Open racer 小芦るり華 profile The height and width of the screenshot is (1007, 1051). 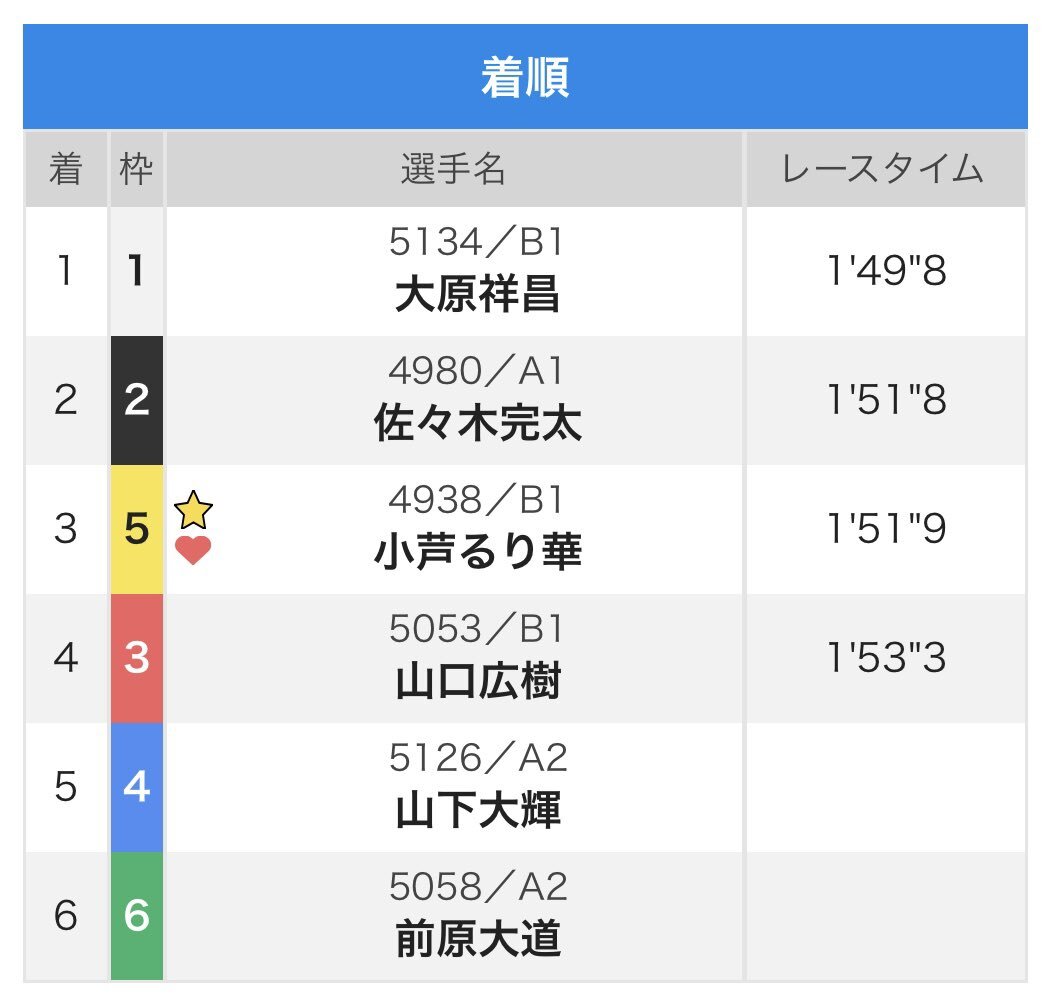(x=477, y=552)
